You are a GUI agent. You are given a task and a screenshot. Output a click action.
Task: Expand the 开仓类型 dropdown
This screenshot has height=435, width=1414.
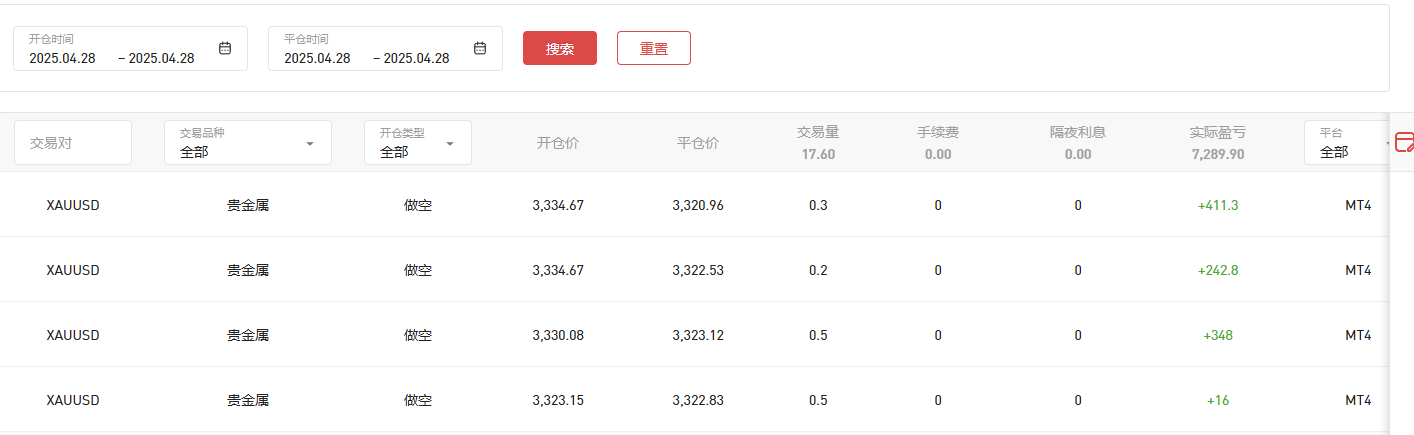[x=418, y=143]
